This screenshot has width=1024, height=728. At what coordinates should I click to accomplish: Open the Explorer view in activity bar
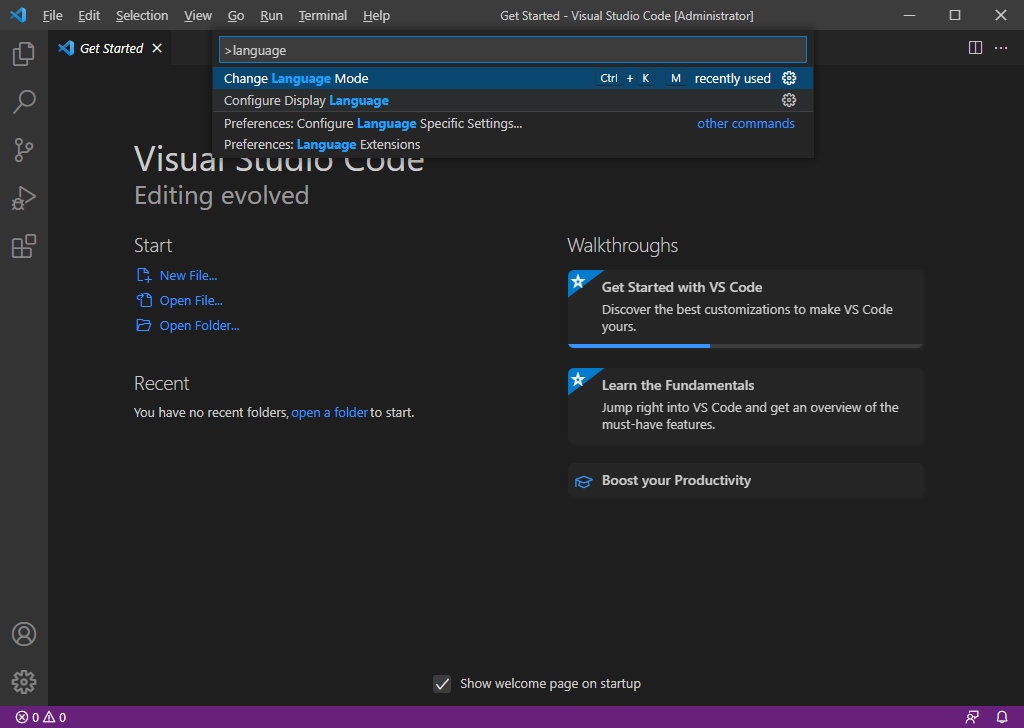(x=24, y=54)
